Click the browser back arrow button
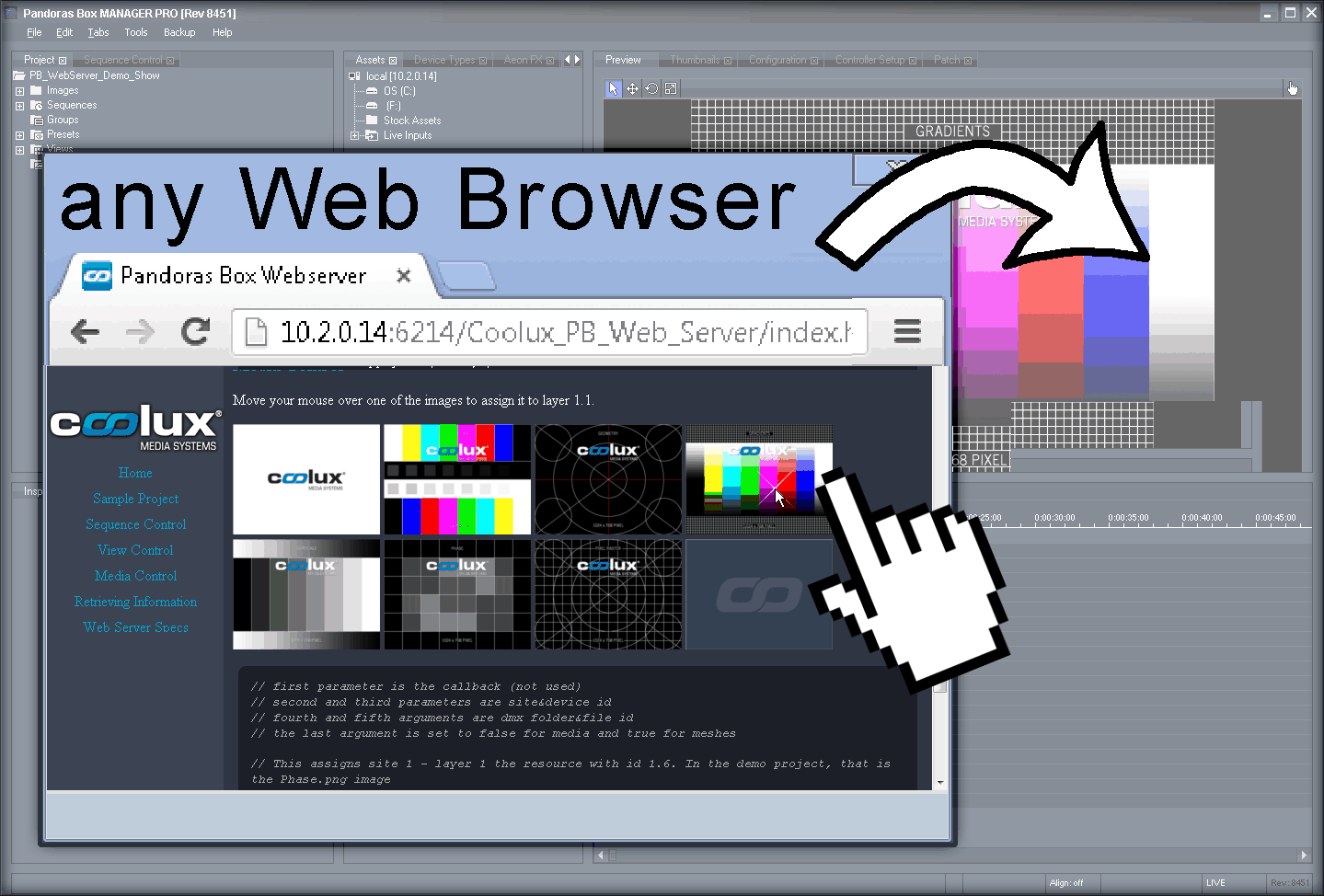Image resolution: width=1324 pixels, height=896 pixels. click(x=85, y=331)
